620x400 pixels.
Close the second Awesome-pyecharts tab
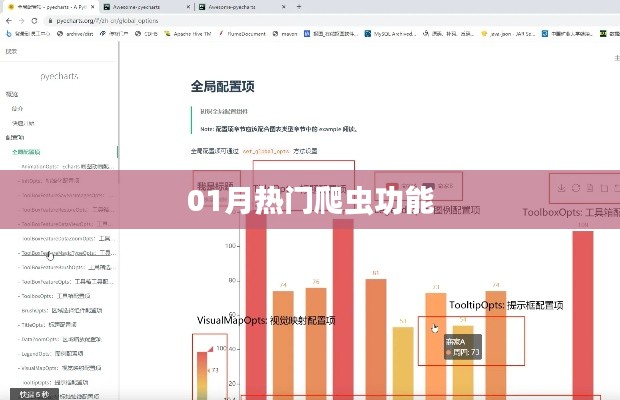188,7
